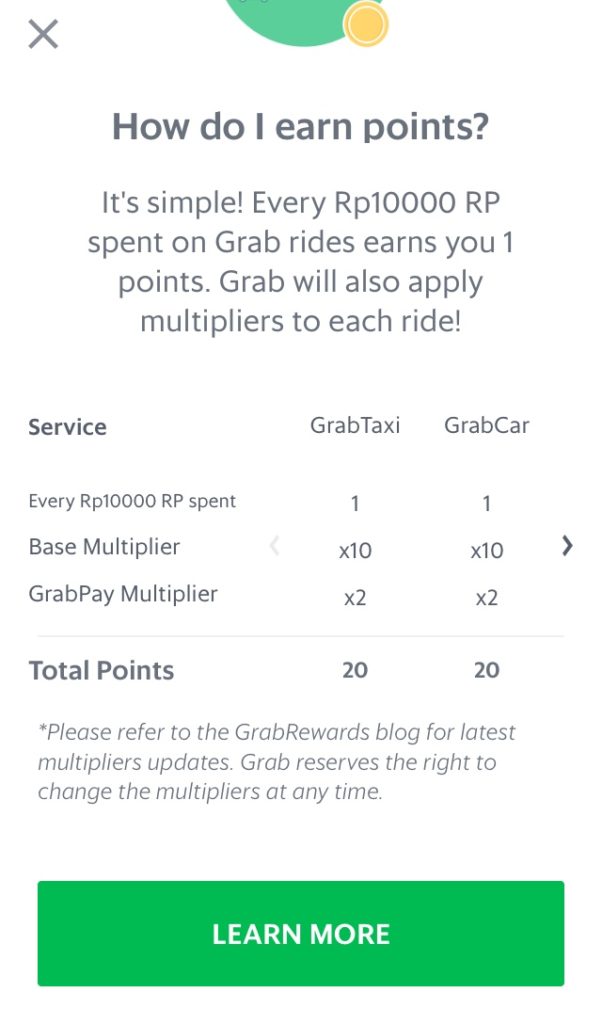Select the Service column label
Viewport: 602px width, 1024px height.
[67, 427]
